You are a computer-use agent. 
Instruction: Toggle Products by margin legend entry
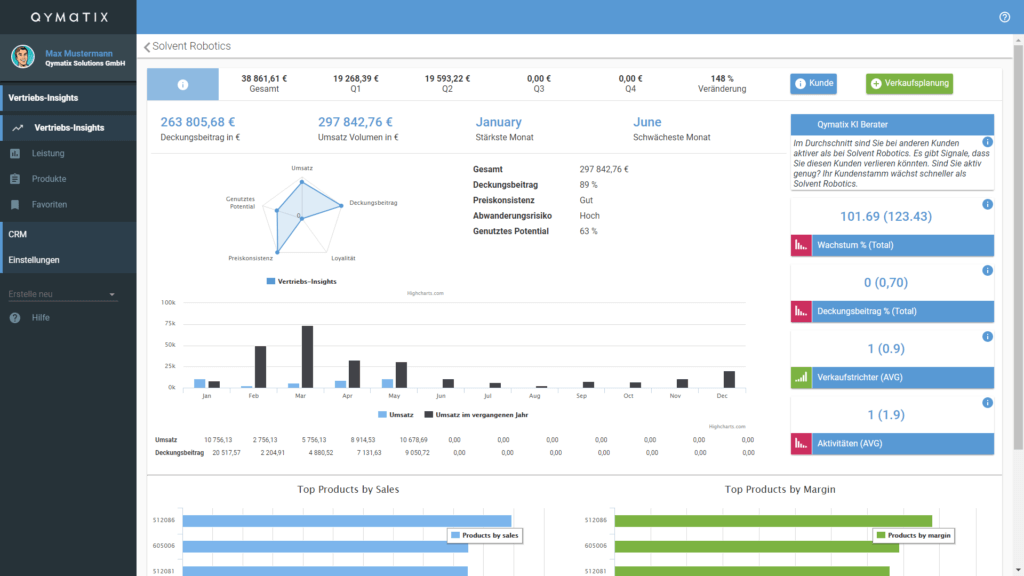click(x=914, y=536)
